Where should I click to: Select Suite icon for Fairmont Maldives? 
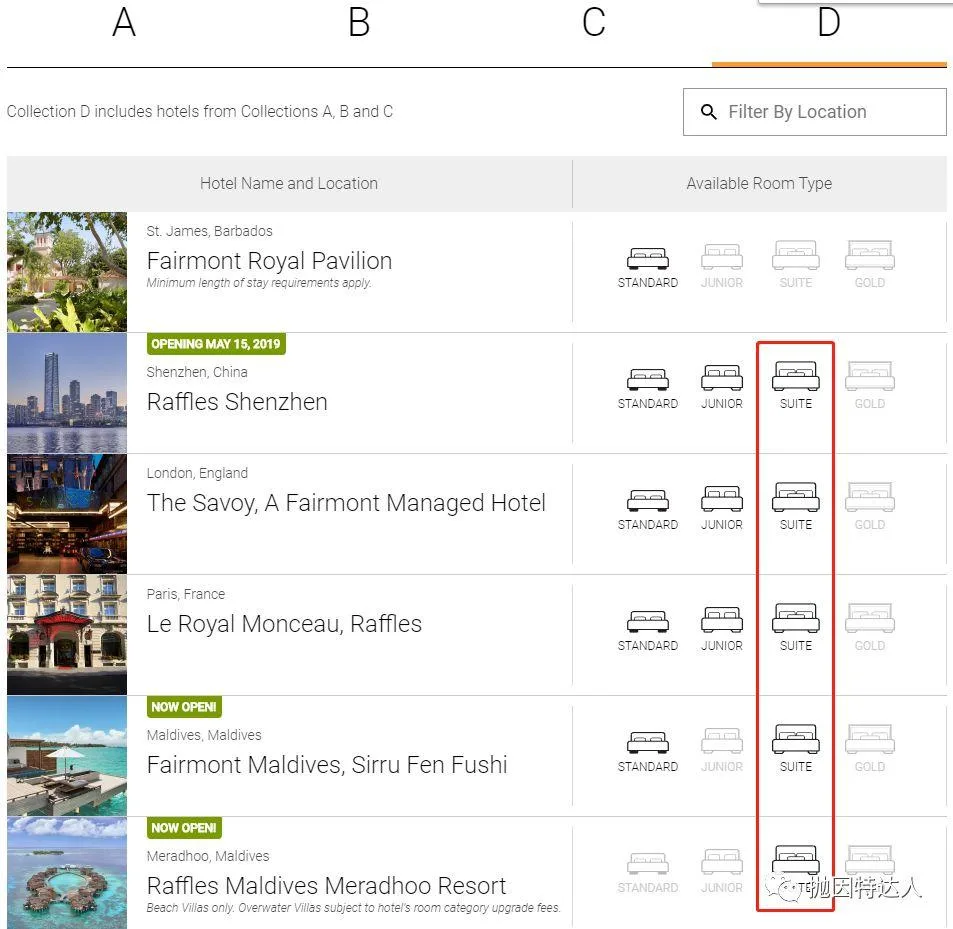[795, 741]
